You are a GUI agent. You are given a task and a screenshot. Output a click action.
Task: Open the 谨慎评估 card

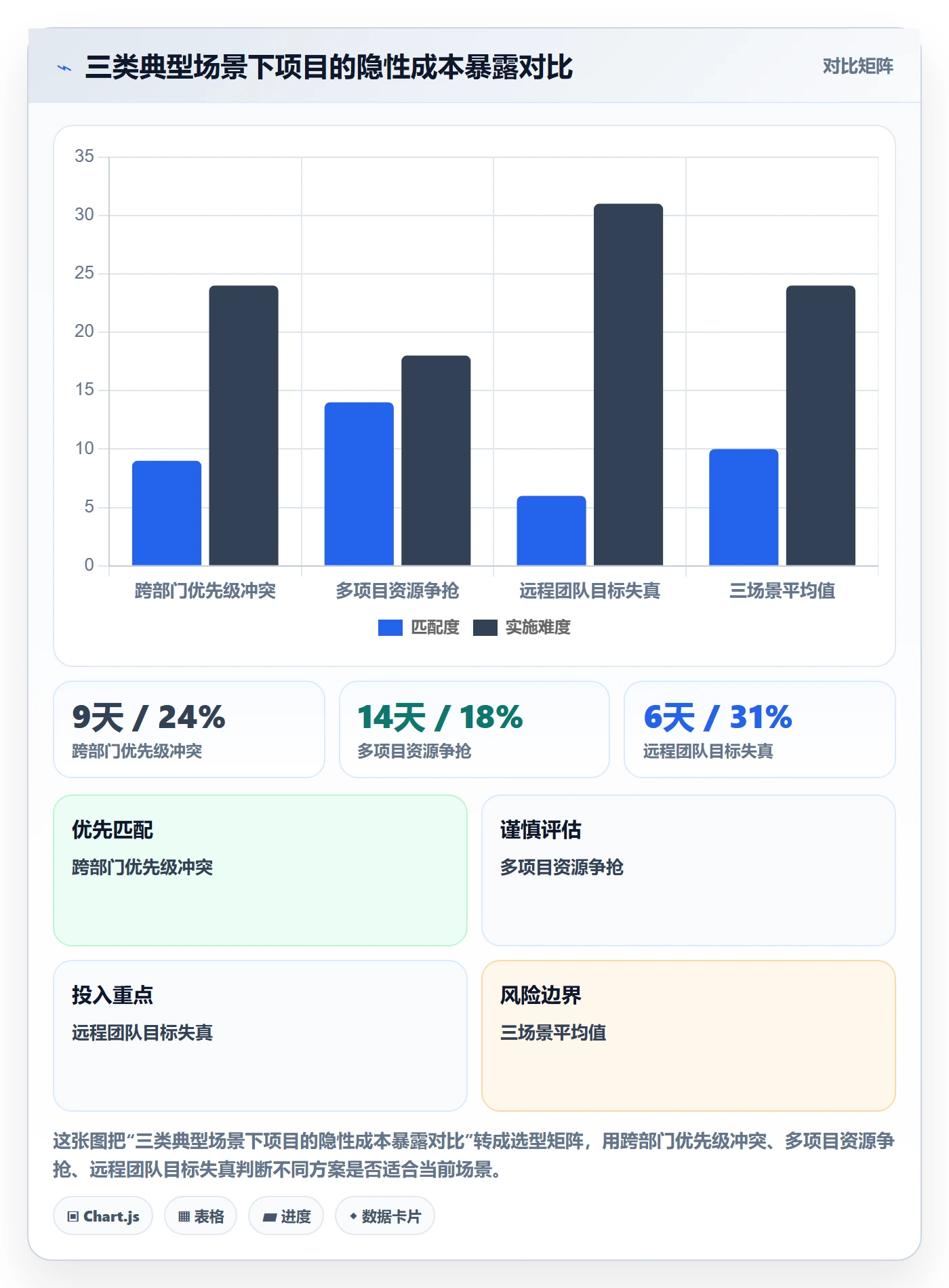689,870
